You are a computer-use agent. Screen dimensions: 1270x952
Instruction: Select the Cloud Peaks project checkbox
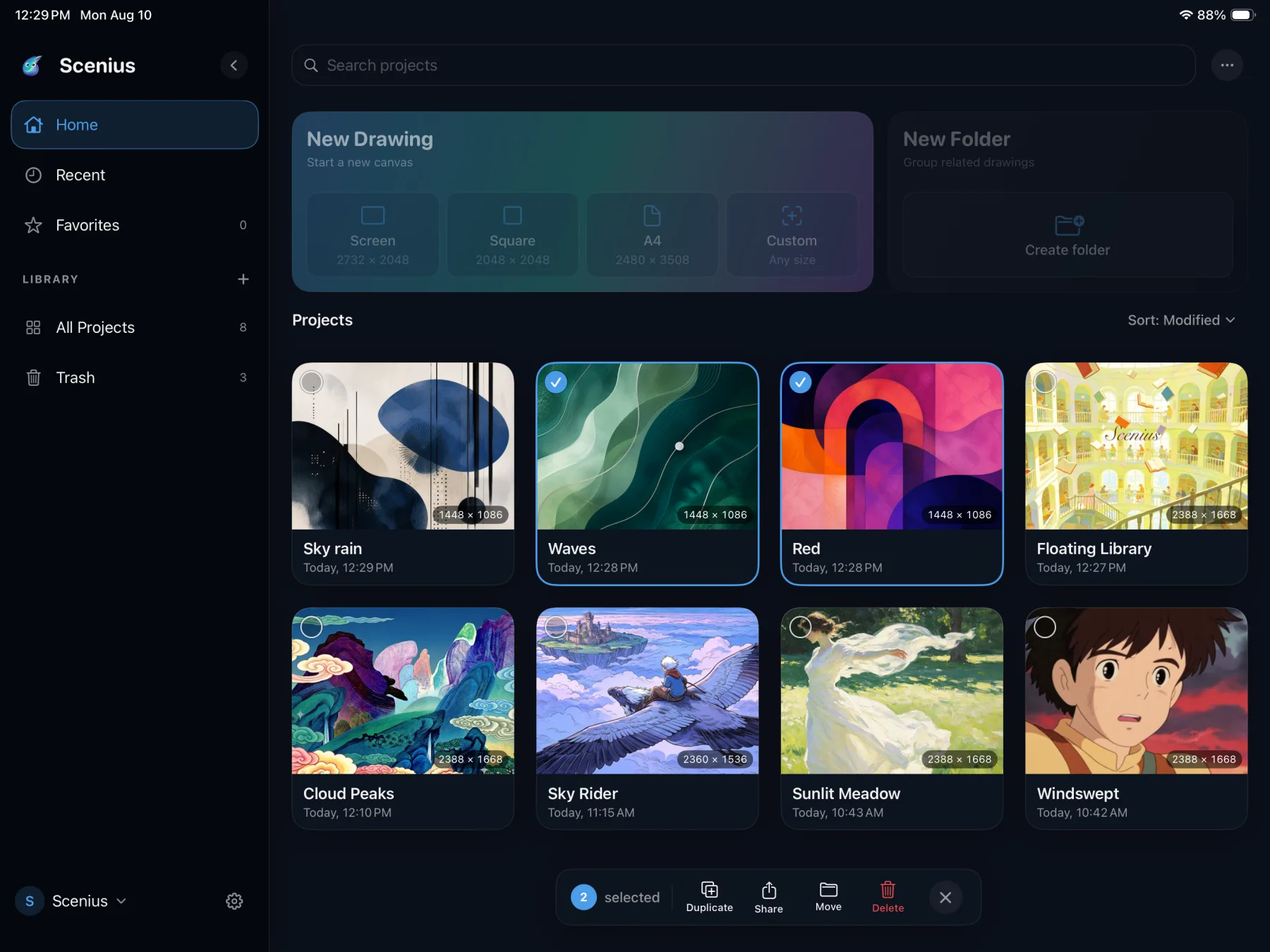311,627
